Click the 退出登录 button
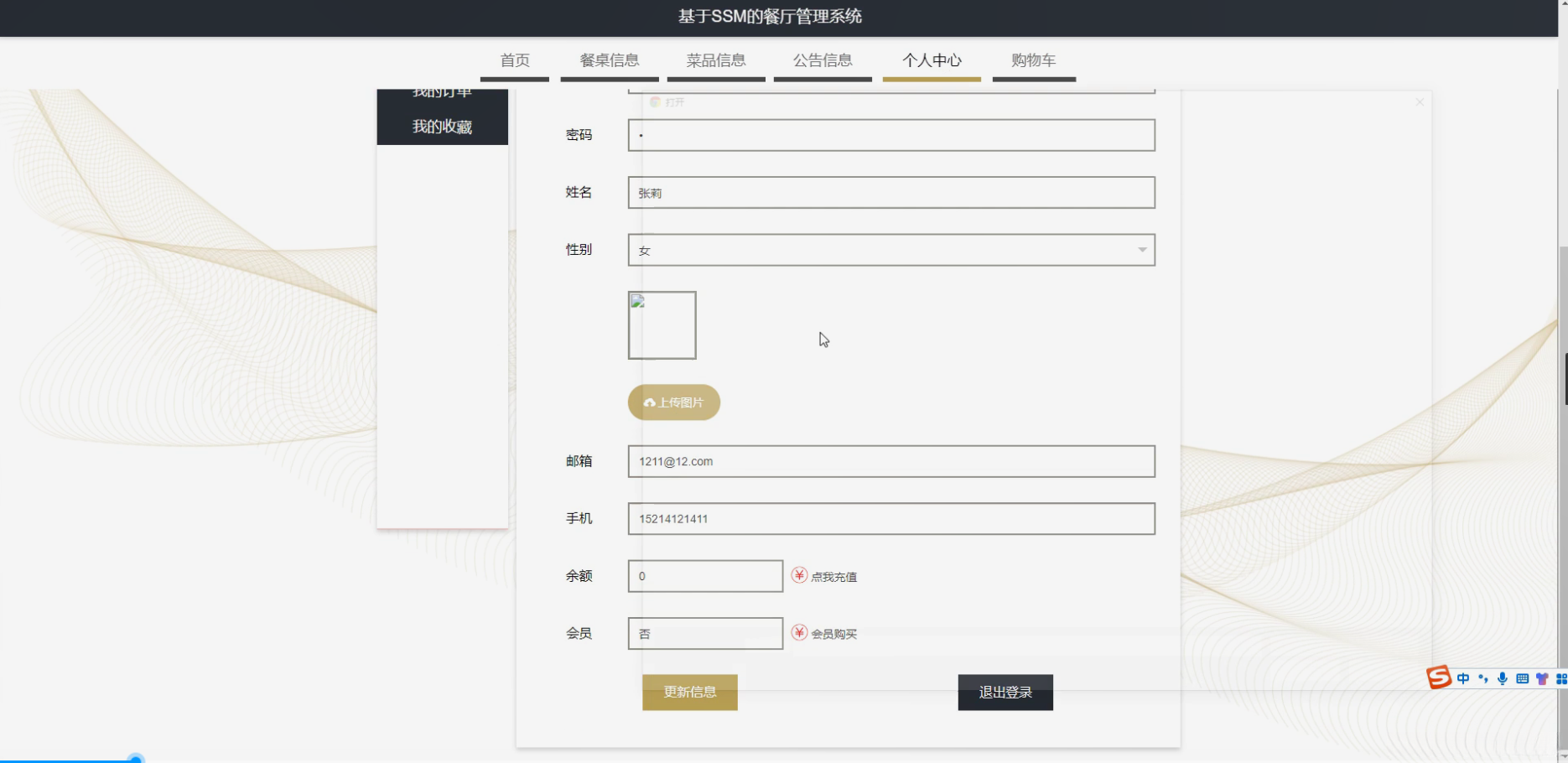Viewport: 1568px width, 763px height. point(1005,693)
